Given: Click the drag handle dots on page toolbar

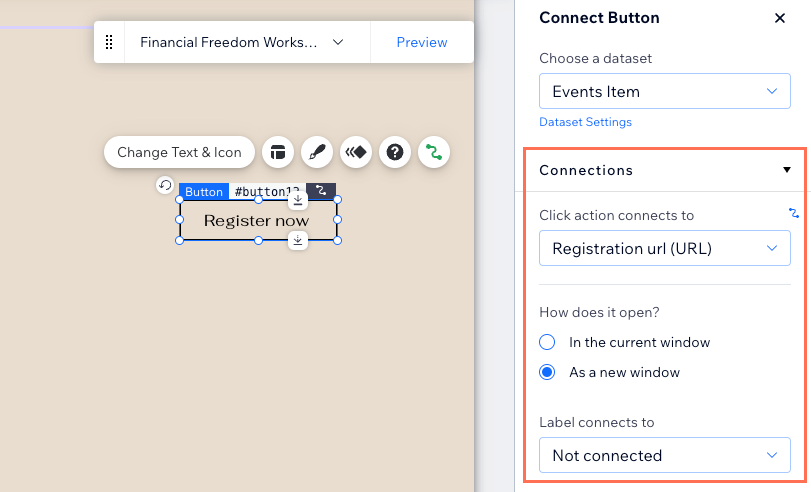Looking at the screenshot, I should click(x=109, y=42).
